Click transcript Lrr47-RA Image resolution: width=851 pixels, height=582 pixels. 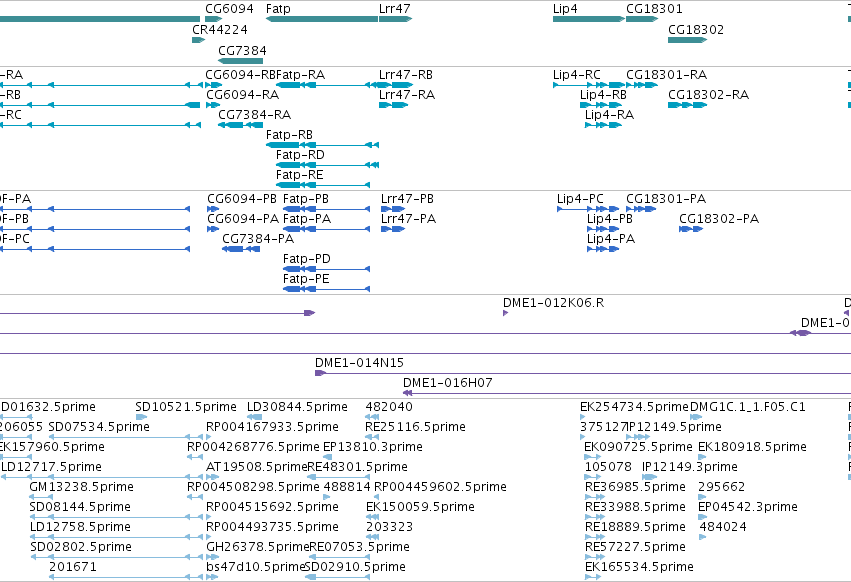tap(393, 105)
